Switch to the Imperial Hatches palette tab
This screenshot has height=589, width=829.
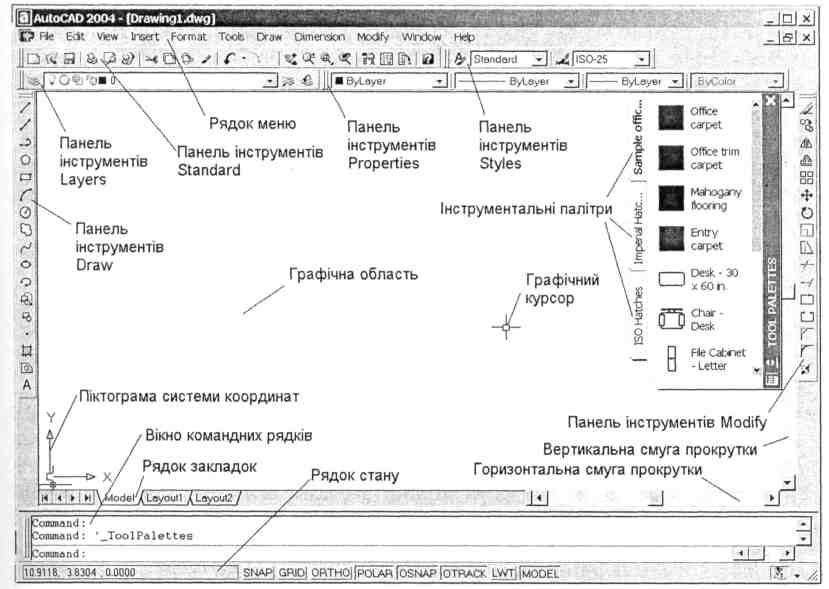[x=639, y=228]
